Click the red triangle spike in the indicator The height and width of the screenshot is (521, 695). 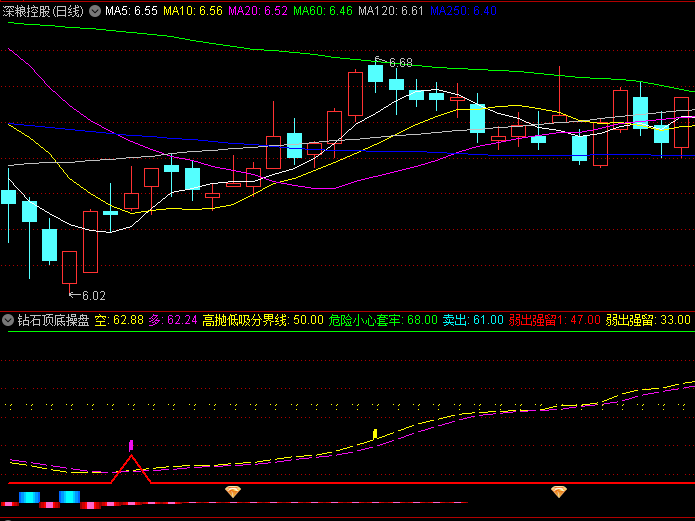pos(131,469)
